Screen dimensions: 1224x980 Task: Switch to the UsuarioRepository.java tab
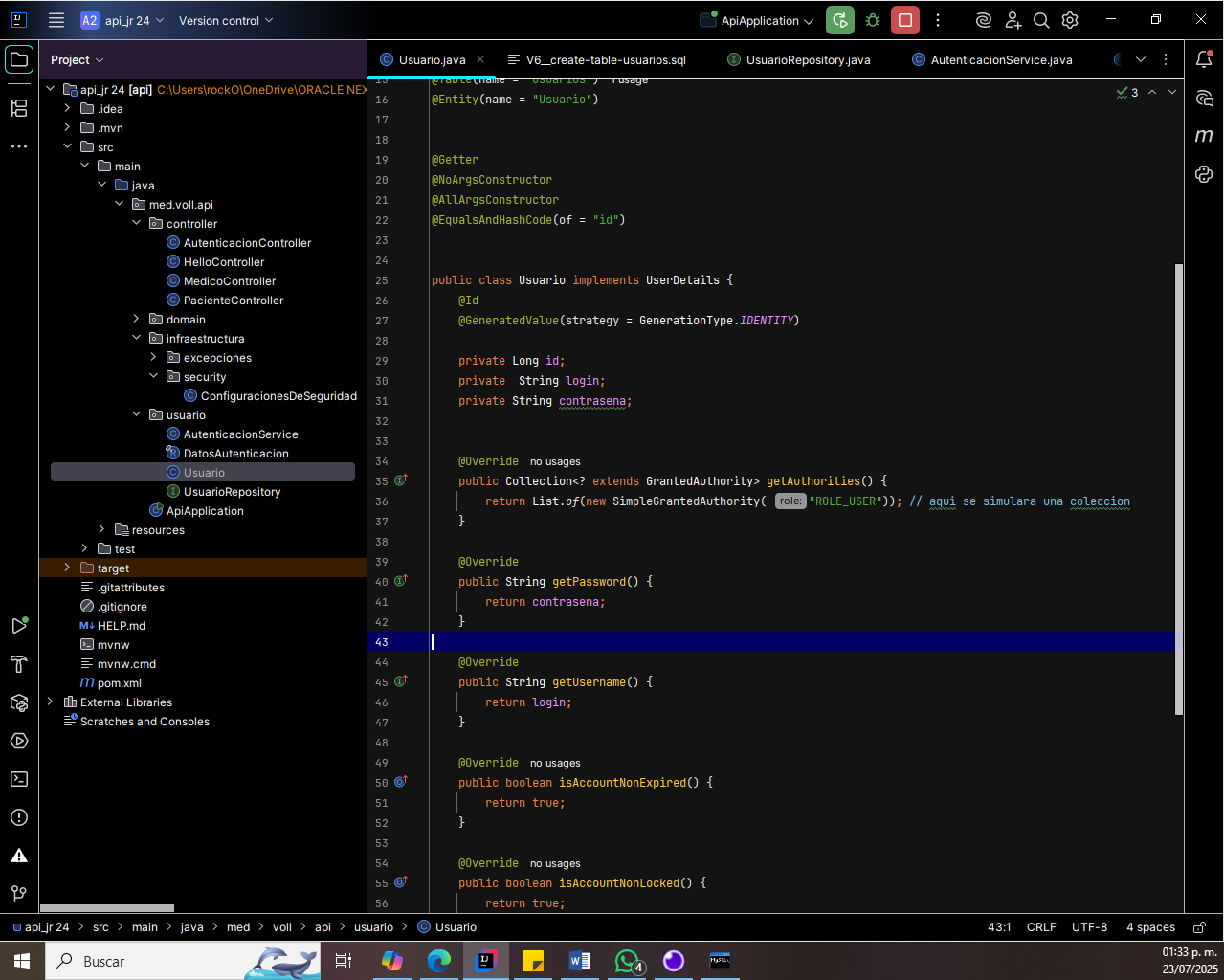point(799,59)
